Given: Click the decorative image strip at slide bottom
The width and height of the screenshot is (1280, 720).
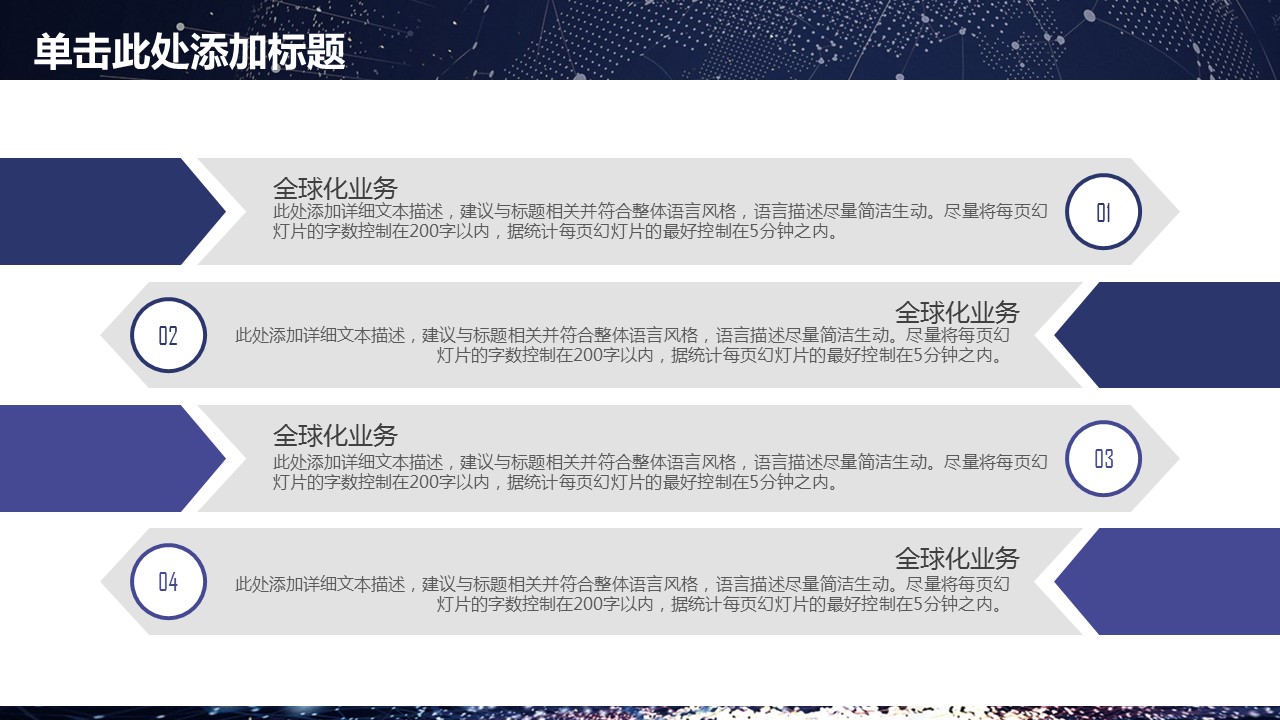Looking at the screenshot, I should click(640, 712).
